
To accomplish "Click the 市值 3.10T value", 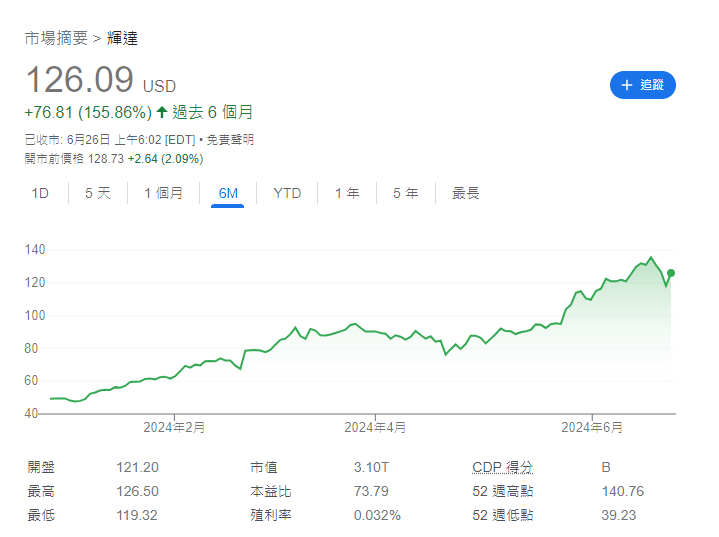I will (369, 467).
